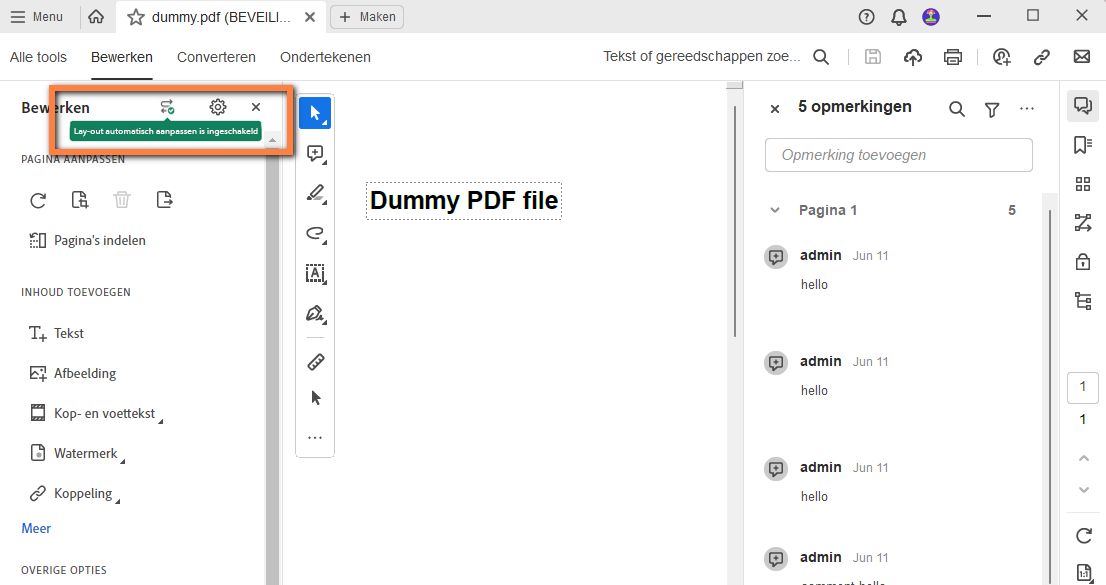1106x585 pixels.
Task: Select the text box selection tool
Action: pos(315,274)
